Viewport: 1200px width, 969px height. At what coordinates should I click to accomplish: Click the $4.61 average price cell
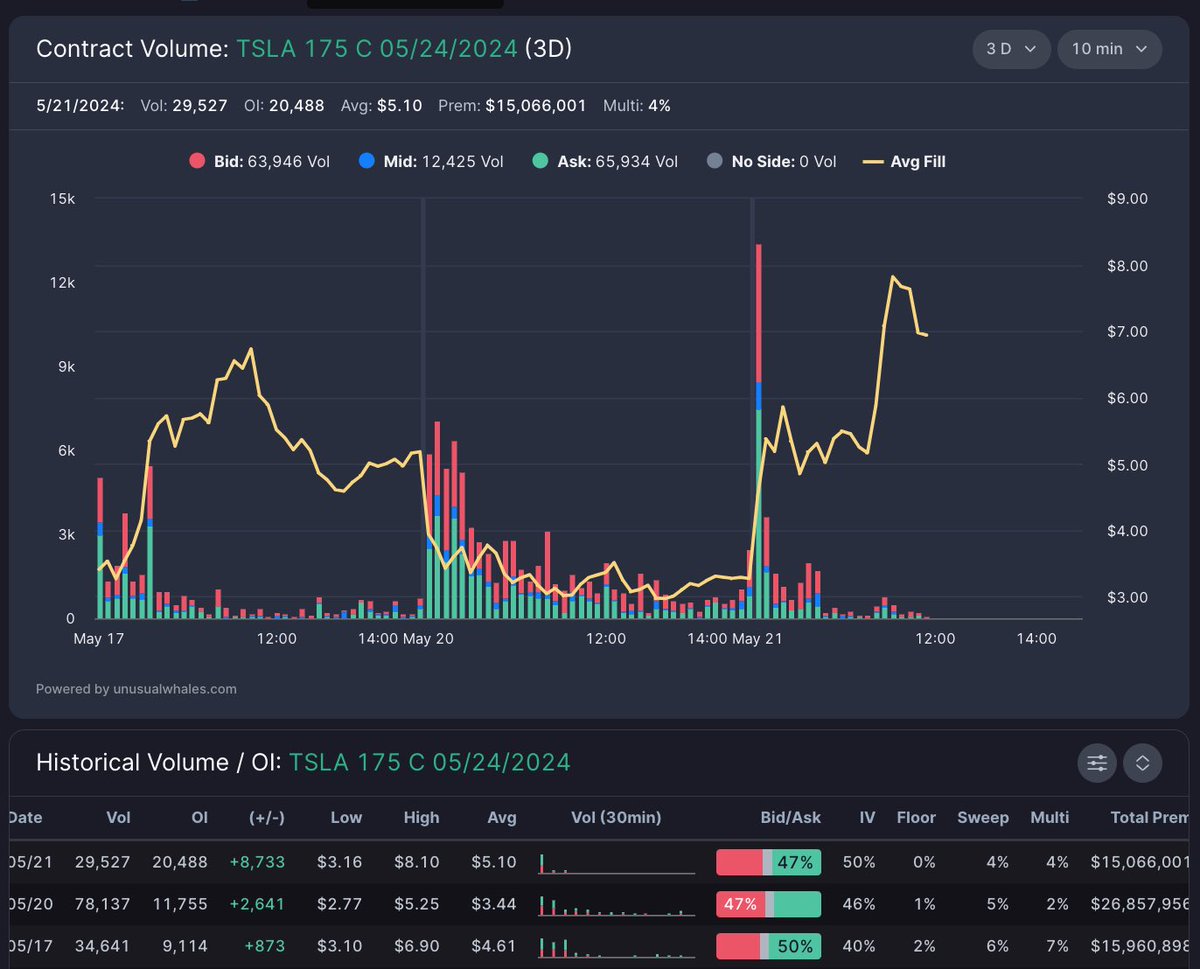click(x=495, y=946)
